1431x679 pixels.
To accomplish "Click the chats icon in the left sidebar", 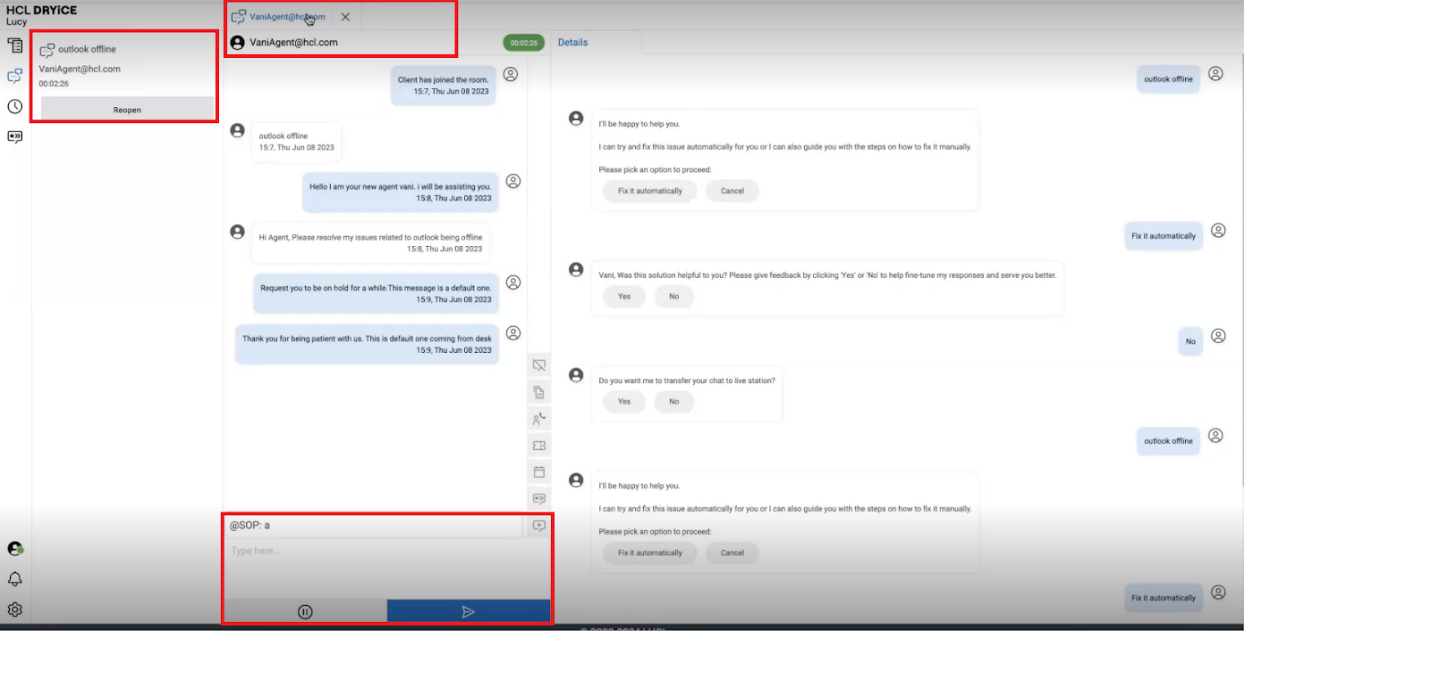I will [x=14, y=74].
